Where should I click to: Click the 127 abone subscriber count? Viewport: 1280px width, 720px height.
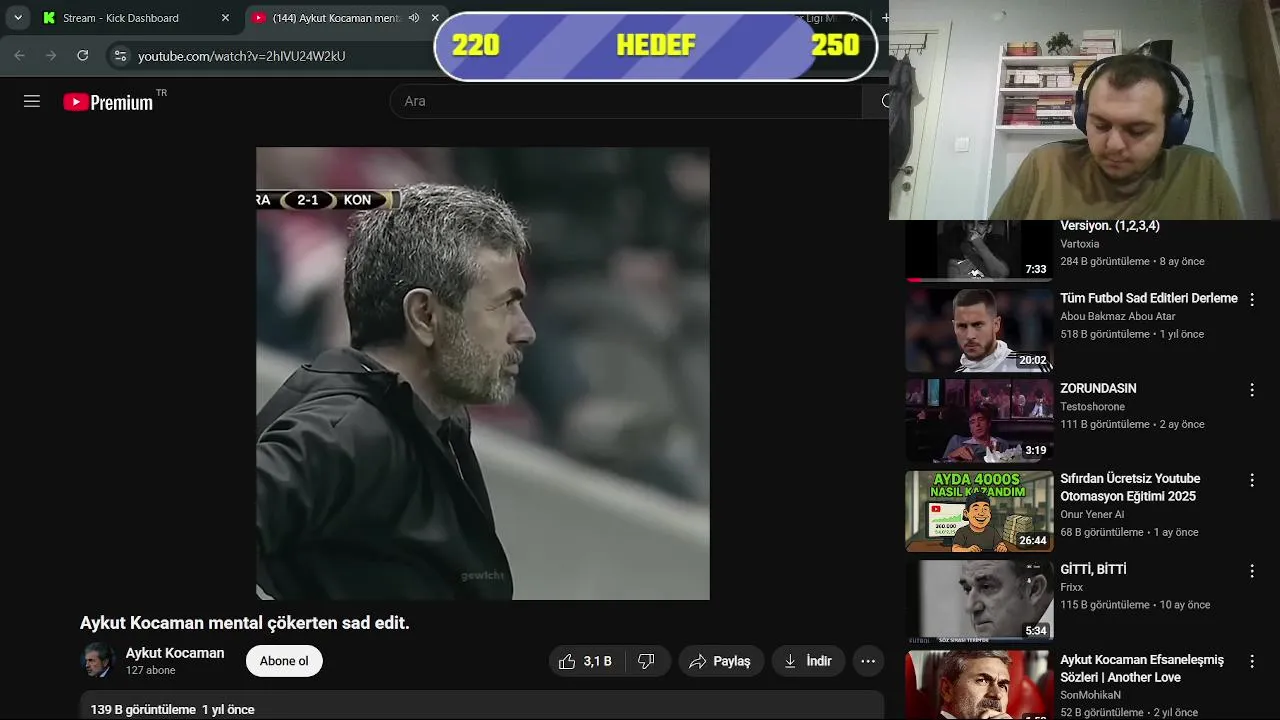pyautogui.click(x=150, y=670)
